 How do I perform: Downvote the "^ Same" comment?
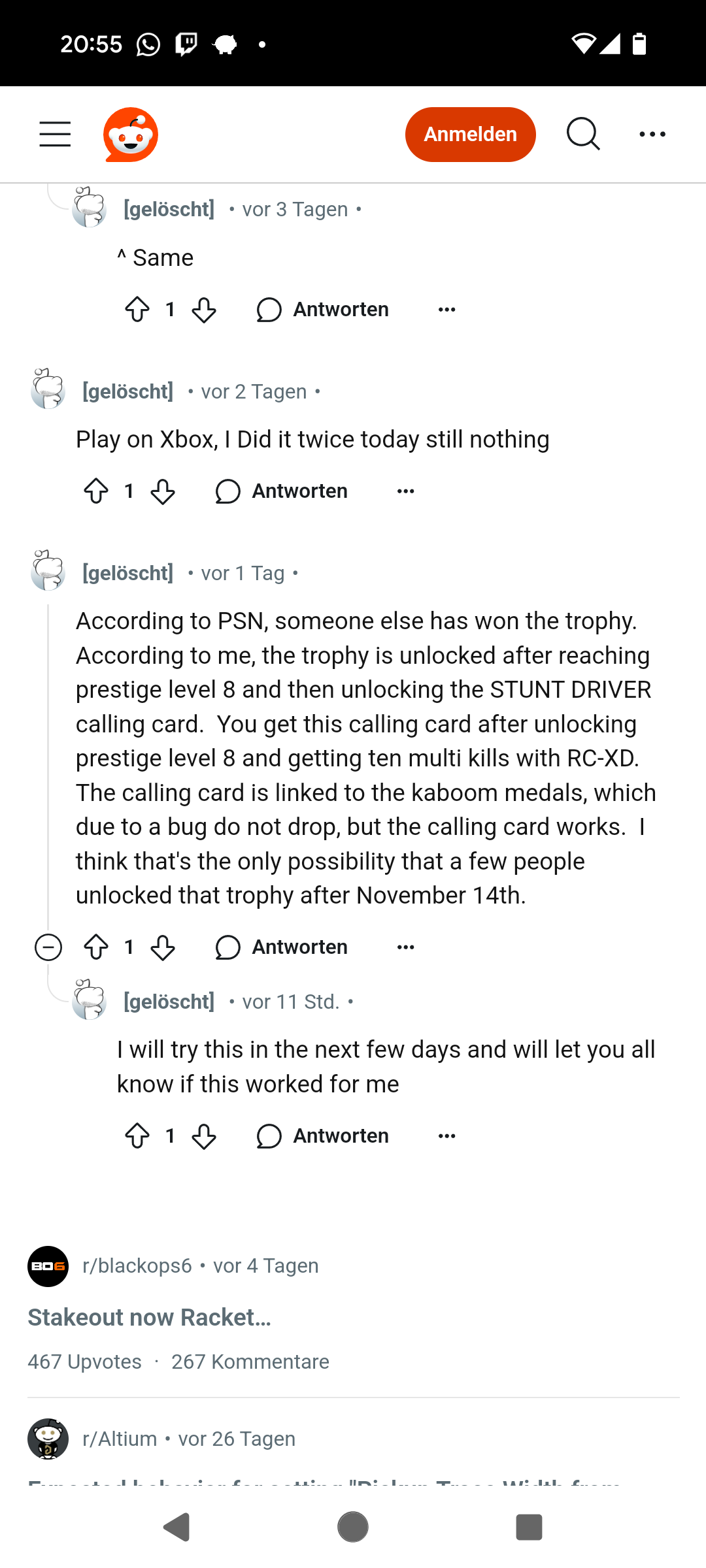pos(204,310)
